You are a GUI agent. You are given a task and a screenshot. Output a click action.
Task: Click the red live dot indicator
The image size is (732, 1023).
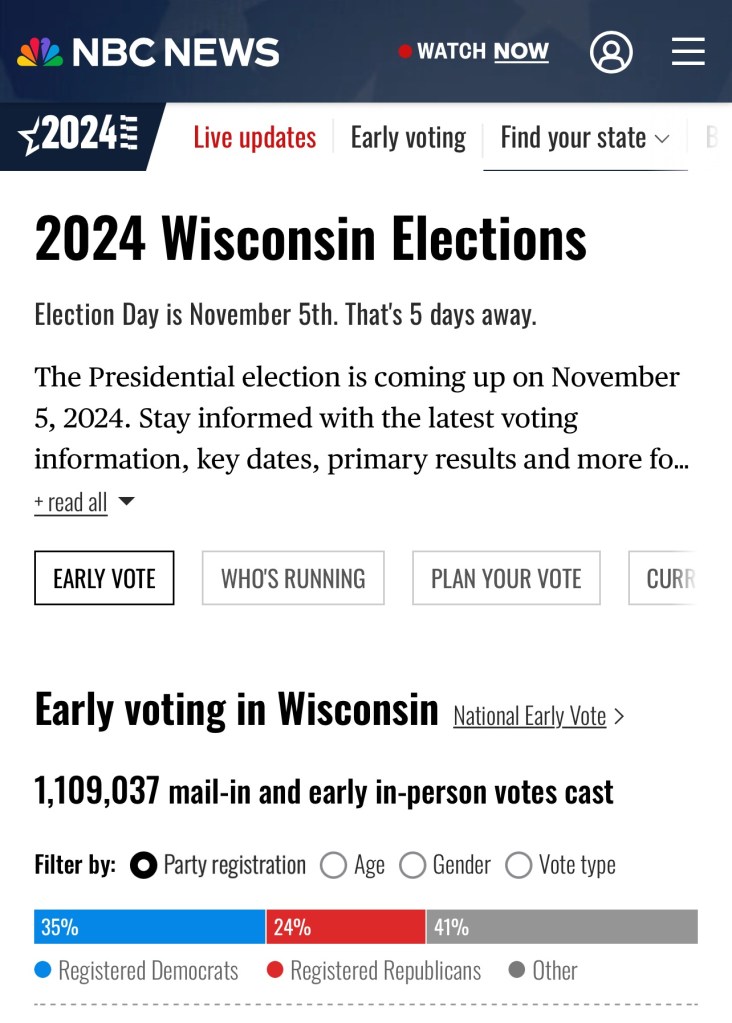pos(405,52)
